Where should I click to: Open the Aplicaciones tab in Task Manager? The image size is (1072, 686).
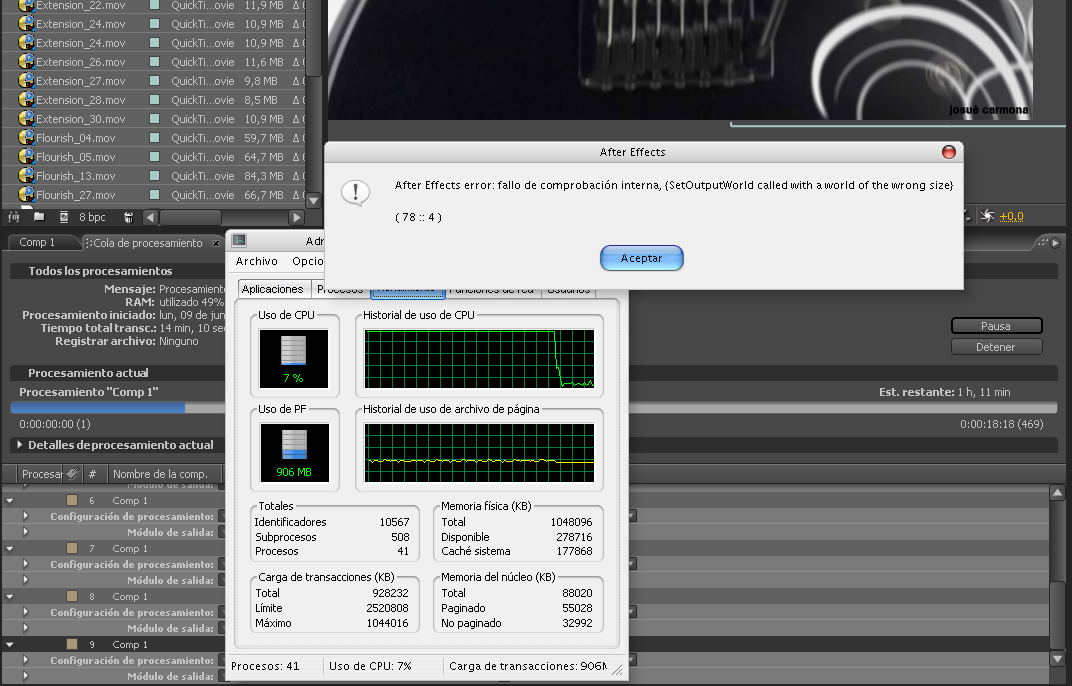click(272, 289)
